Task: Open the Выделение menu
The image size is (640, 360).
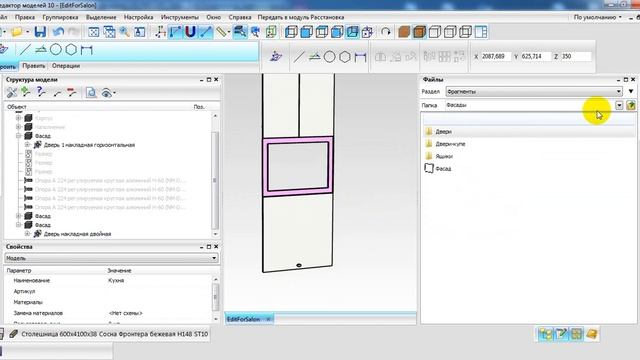Action: coord(101,17)
